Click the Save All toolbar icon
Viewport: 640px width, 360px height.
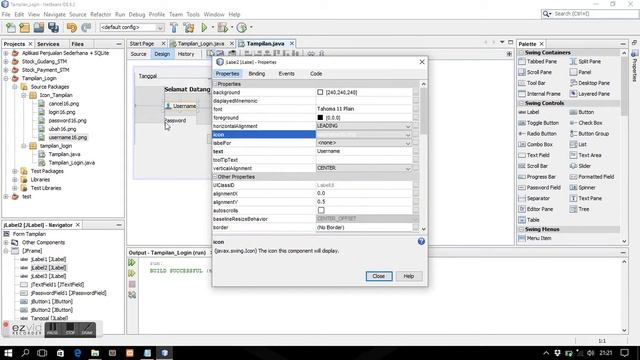(x=53, y=27)
